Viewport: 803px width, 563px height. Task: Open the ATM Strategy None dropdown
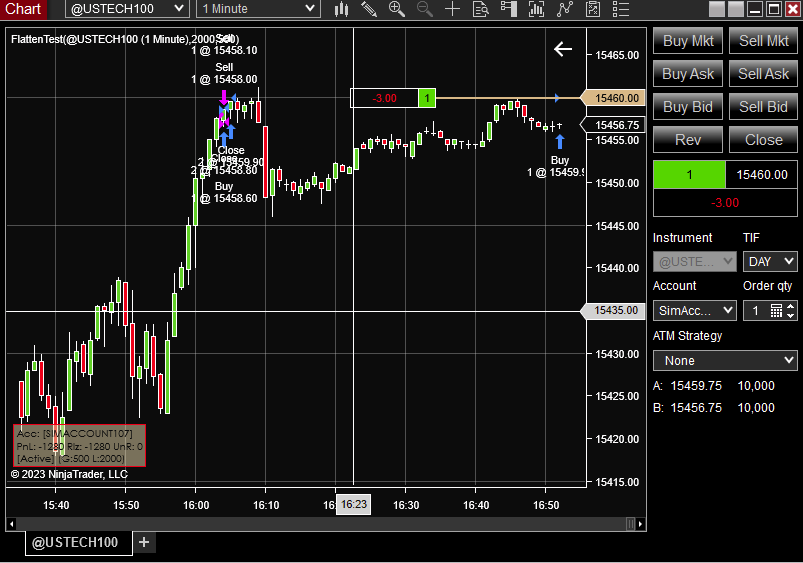[725, 361]
